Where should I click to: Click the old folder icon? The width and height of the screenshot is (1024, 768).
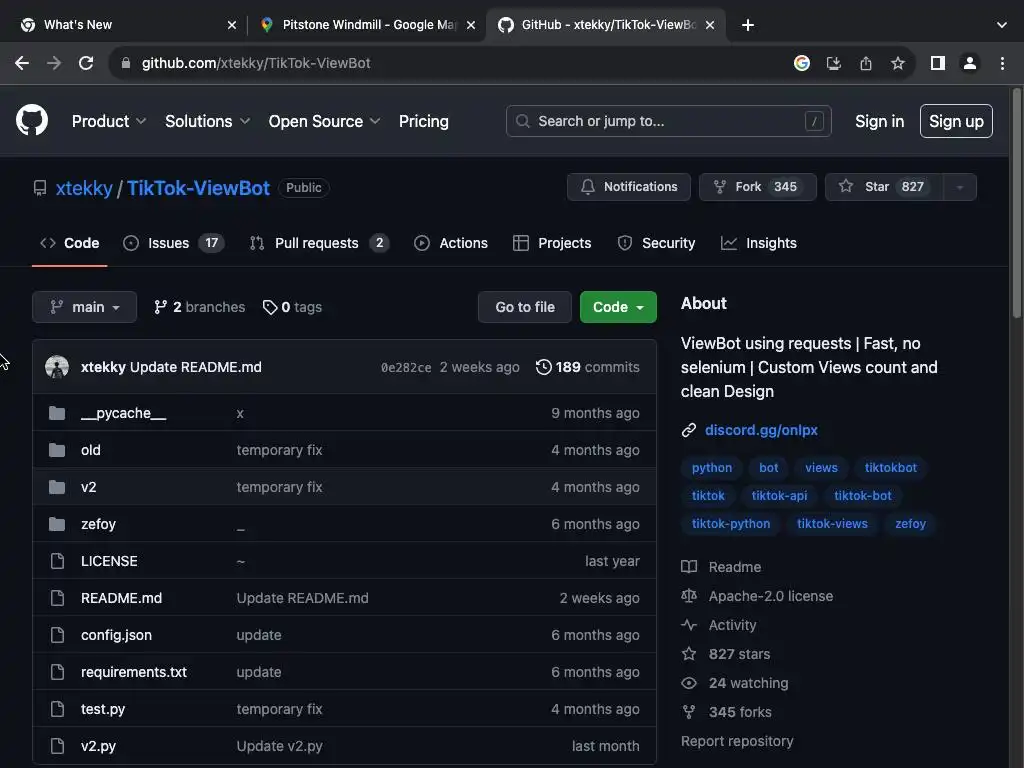tap(57, 450)
